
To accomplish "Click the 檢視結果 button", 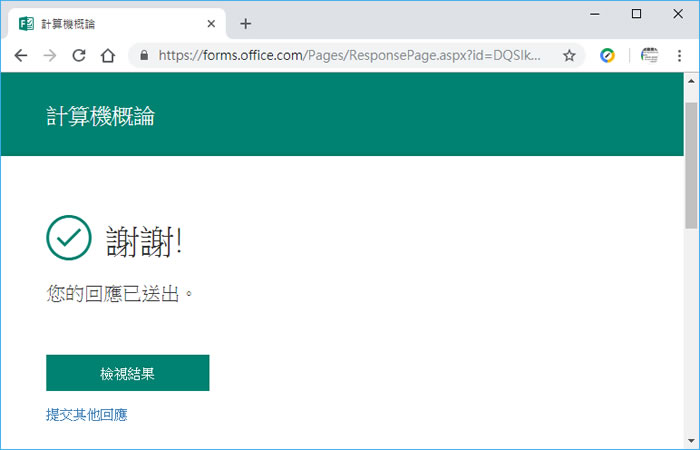I will (x=128, y=373).
